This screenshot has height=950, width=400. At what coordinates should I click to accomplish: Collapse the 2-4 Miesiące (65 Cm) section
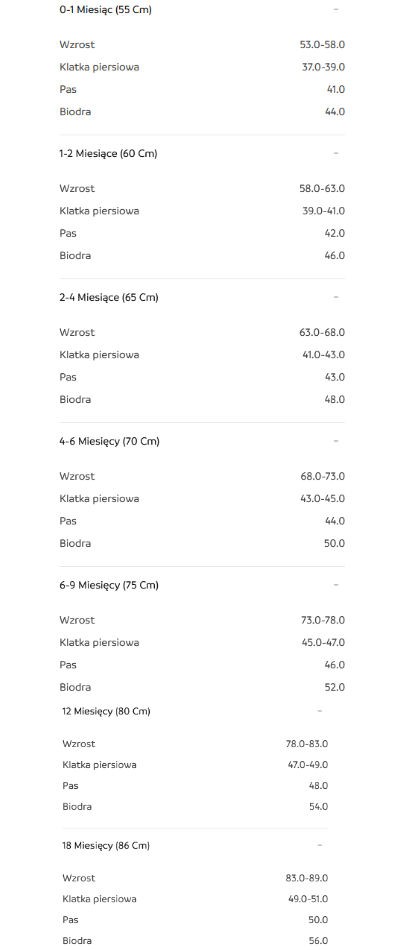[336, 297]
